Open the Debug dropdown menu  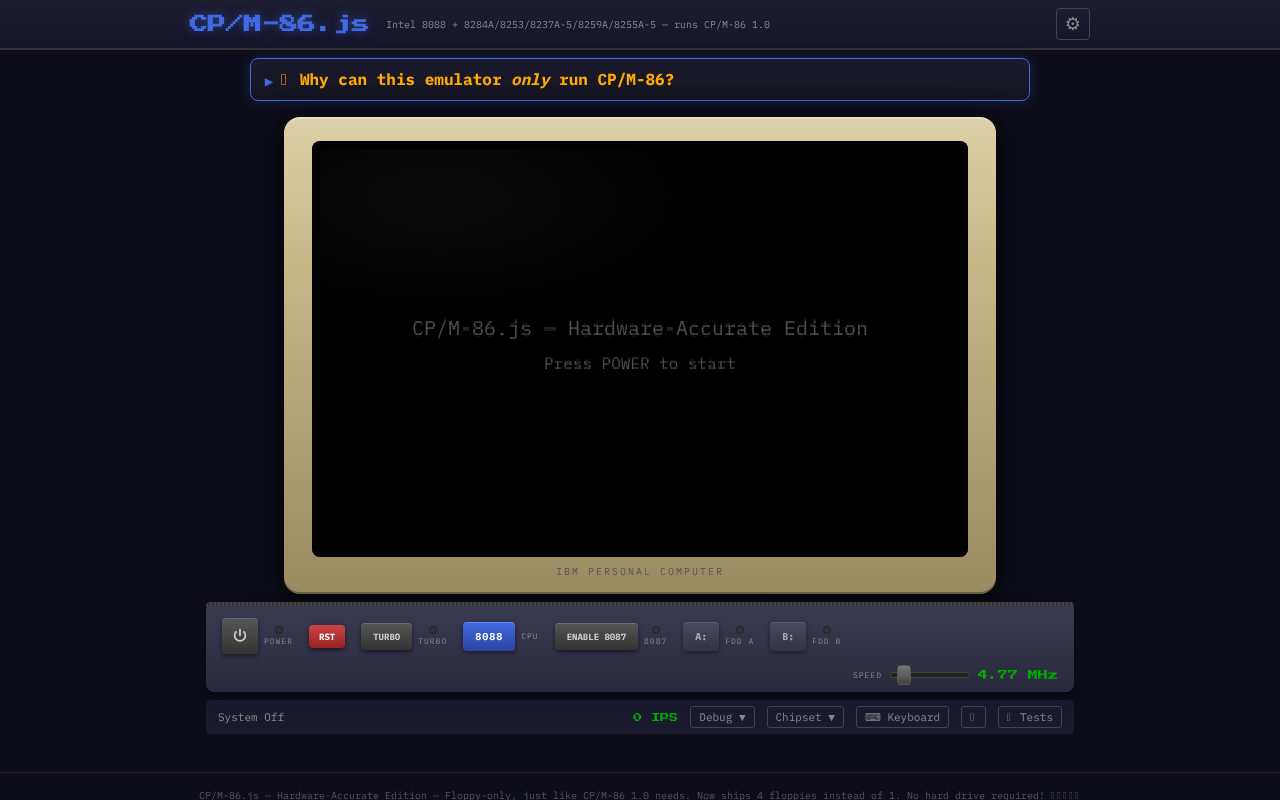click(x=722, y=717)
